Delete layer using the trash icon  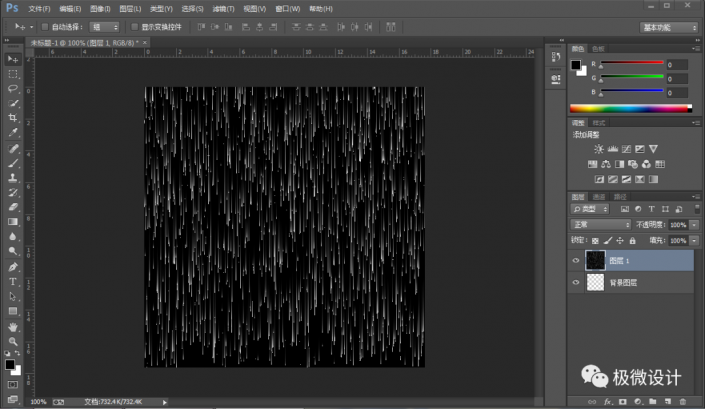[x=683, y=401]
